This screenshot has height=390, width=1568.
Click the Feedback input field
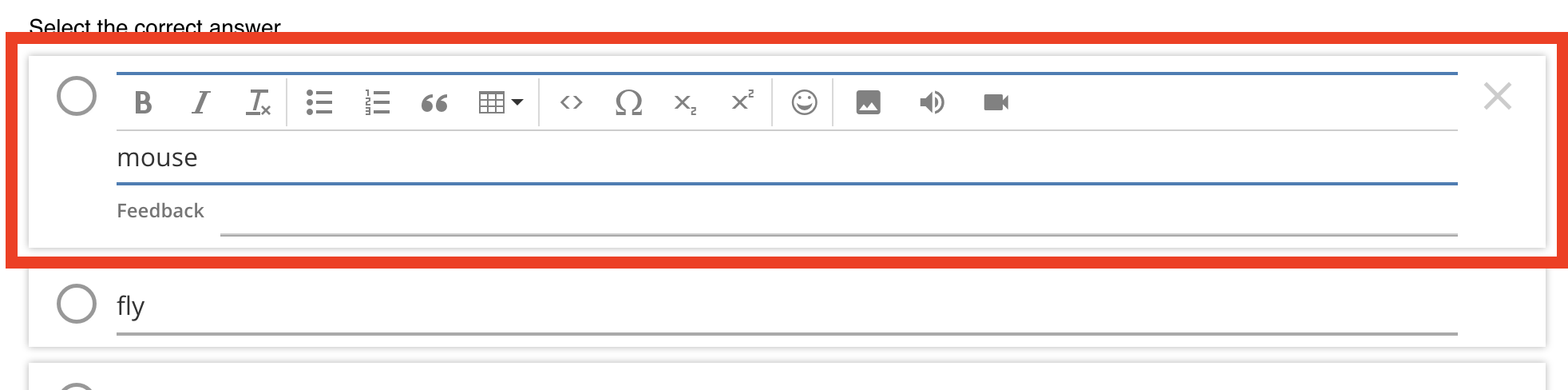838,214
